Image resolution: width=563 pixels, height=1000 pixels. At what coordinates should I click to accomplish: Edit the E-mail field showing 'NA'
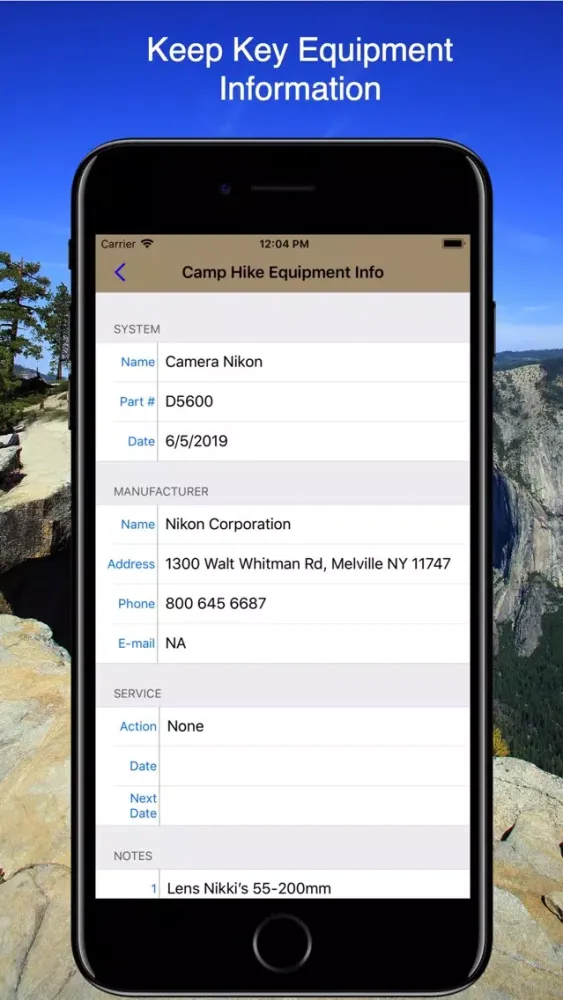click(314, 643)
